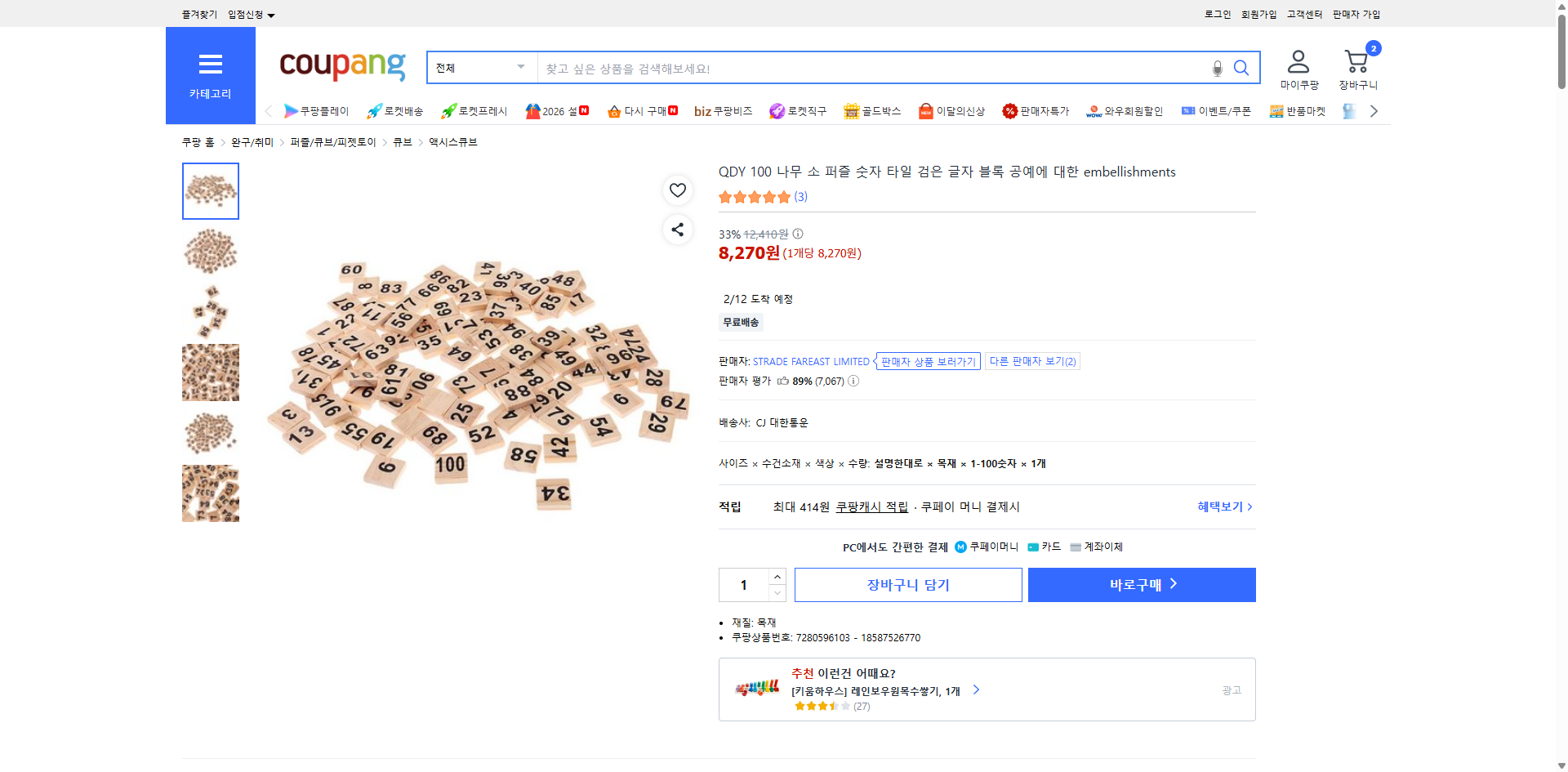Go to 고객센터 in the top menu
This screenshot has width=1568, height=772.
1304,14
